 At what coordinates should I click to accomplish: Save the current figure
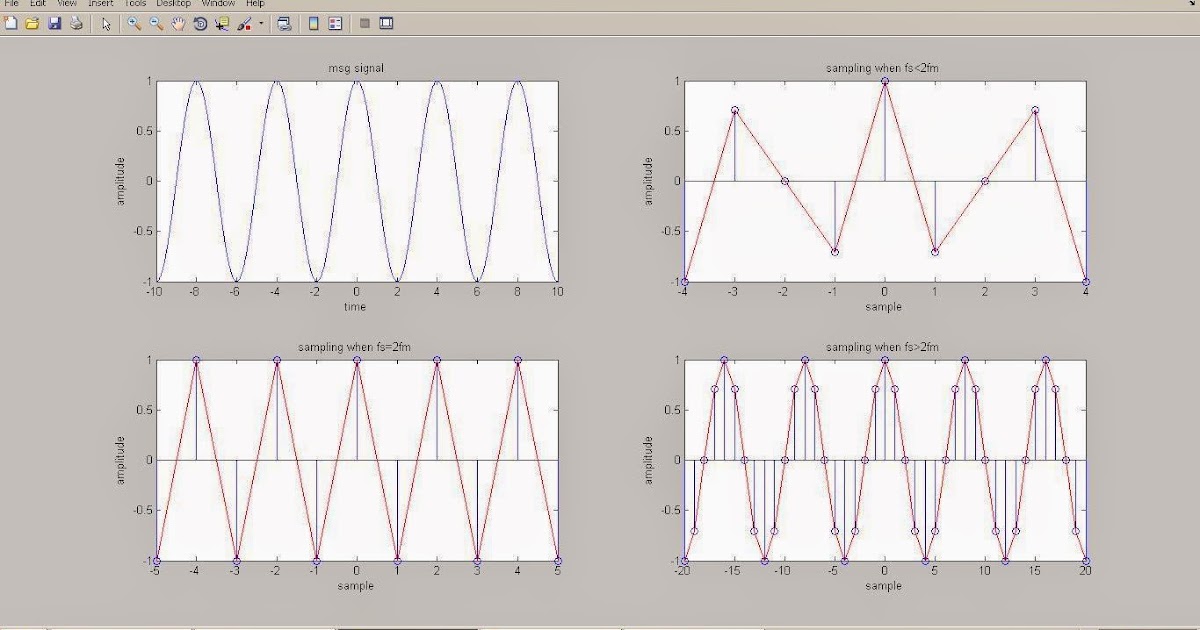click(x=54, y=24)
